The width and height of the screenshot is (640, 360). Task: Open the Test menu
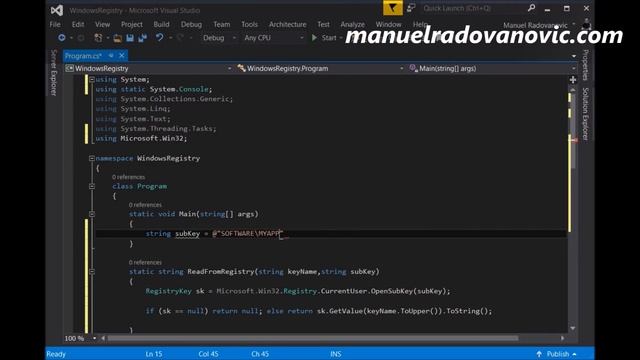(x=323, y=24)
